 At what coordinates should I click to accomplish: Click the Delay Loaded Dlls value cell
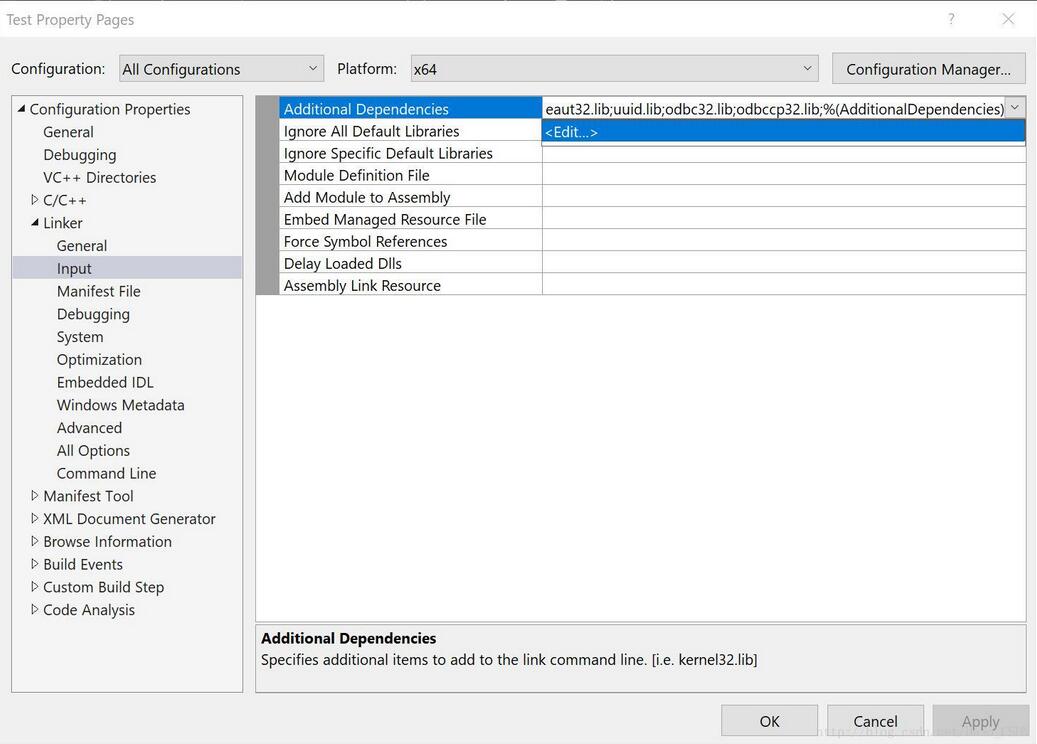coord(784,263)
